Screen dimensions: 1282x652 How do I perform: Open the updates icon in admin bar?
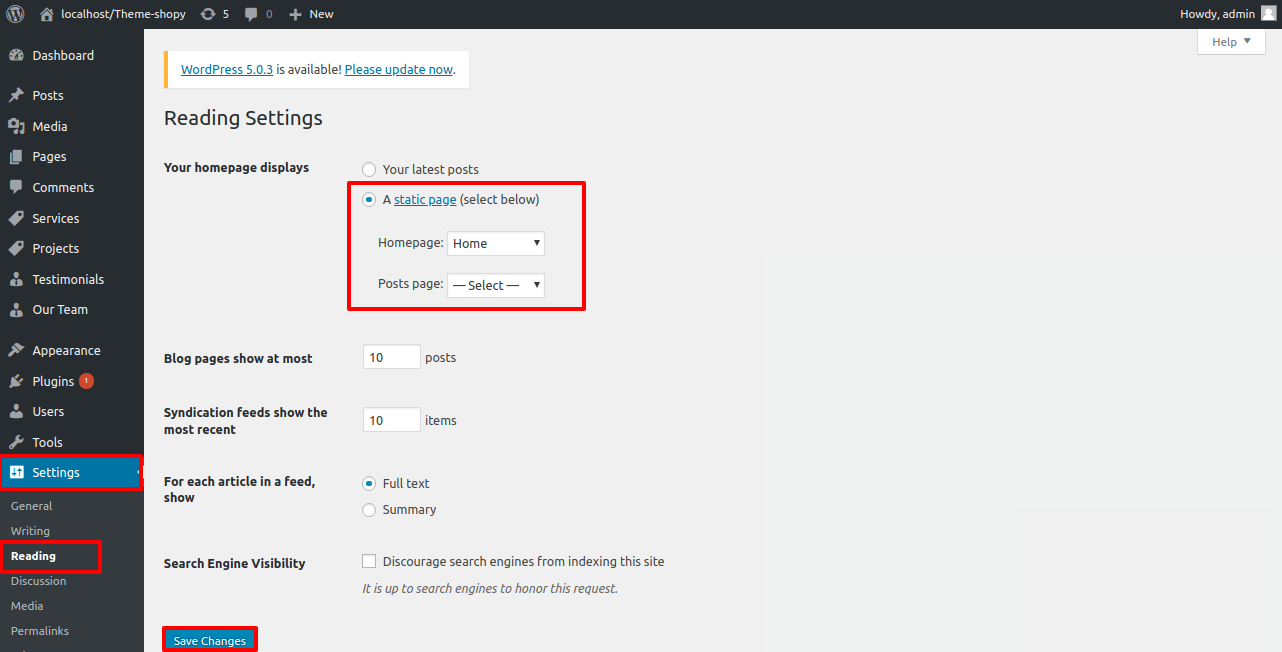207,14
